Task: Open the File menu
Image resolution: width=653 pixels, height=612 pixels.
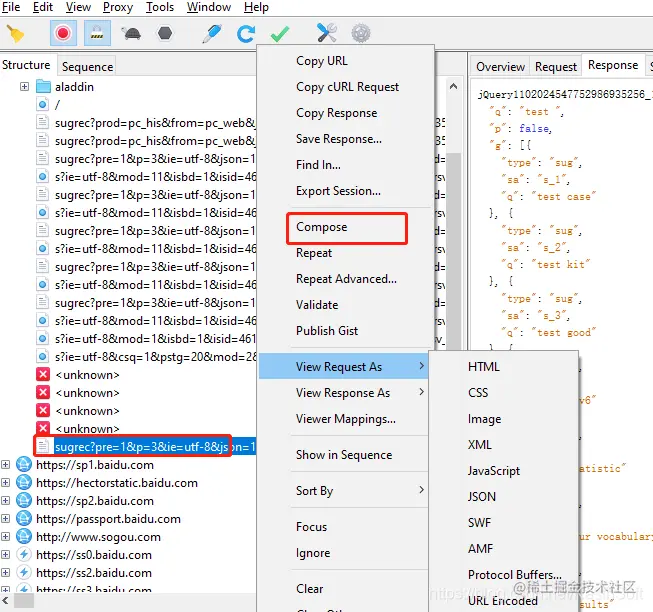Action: coord(11,7)
